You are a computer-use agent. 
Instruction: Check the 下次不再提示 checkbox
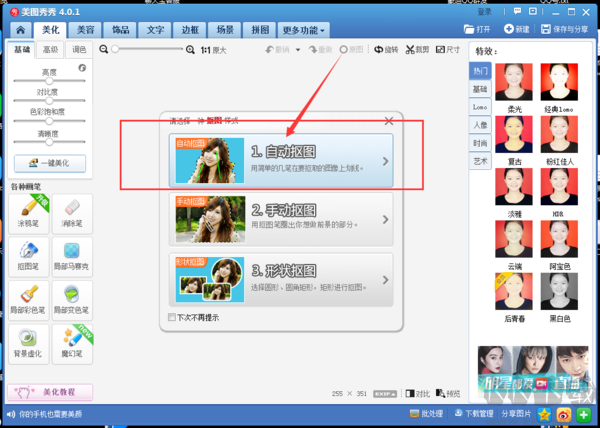pos(172,317)
